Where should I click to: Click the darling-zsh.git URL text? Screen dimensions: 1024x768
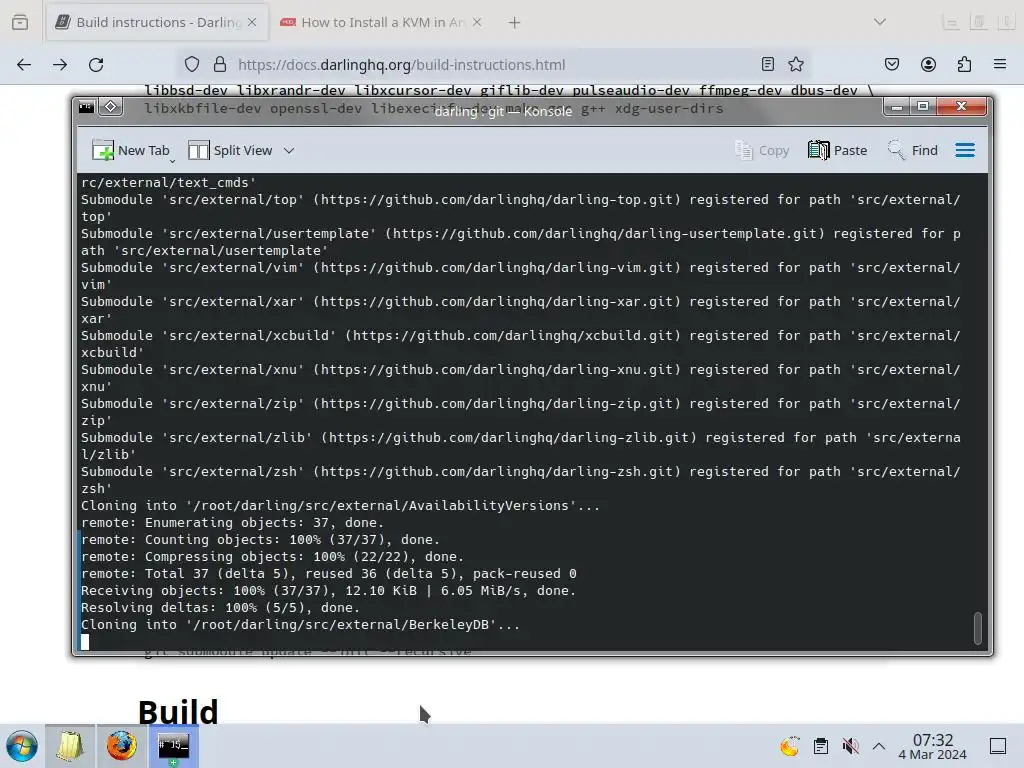[x=496, y=472]
